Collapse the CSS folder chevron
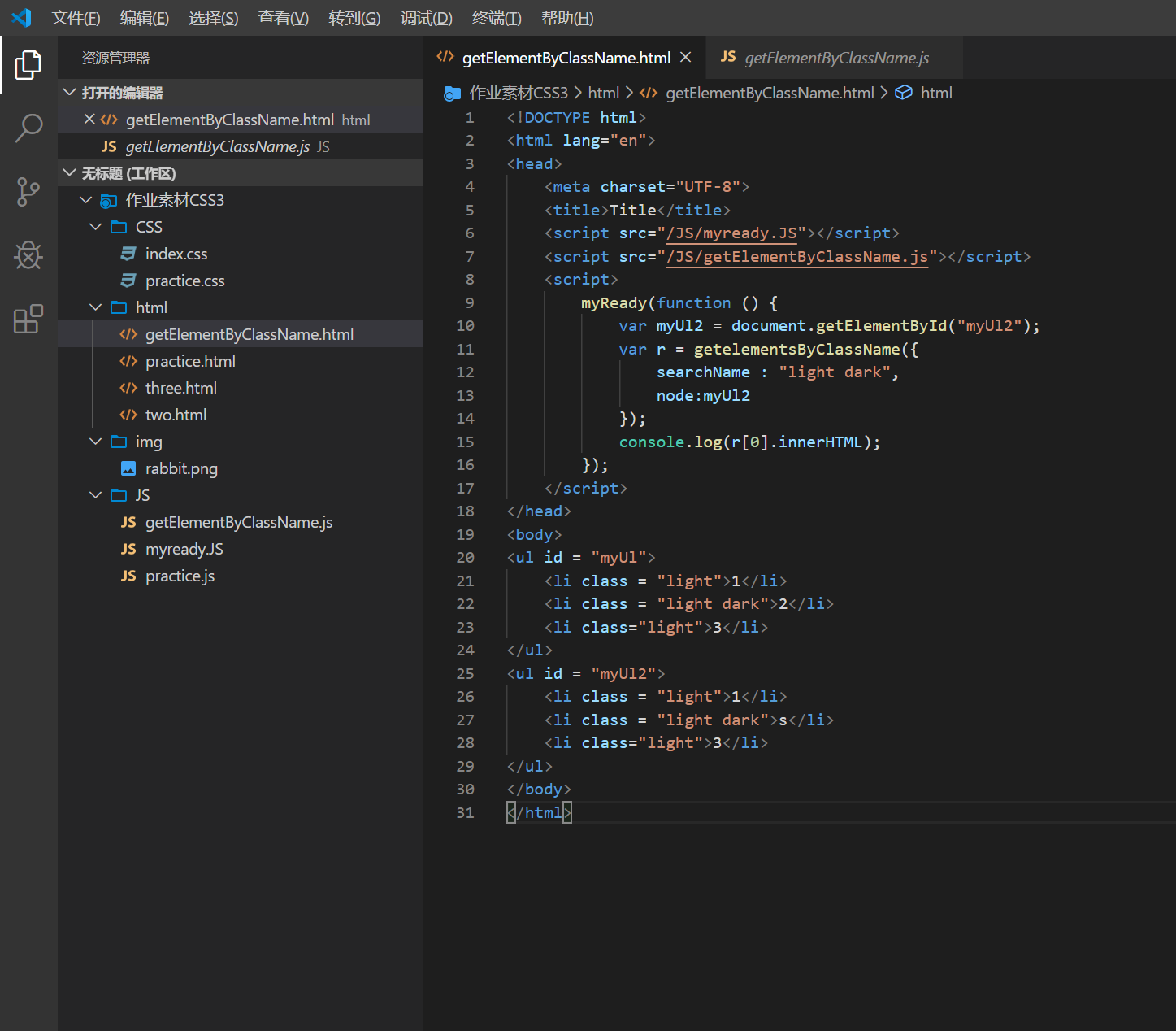 click(x=96, y=227)
